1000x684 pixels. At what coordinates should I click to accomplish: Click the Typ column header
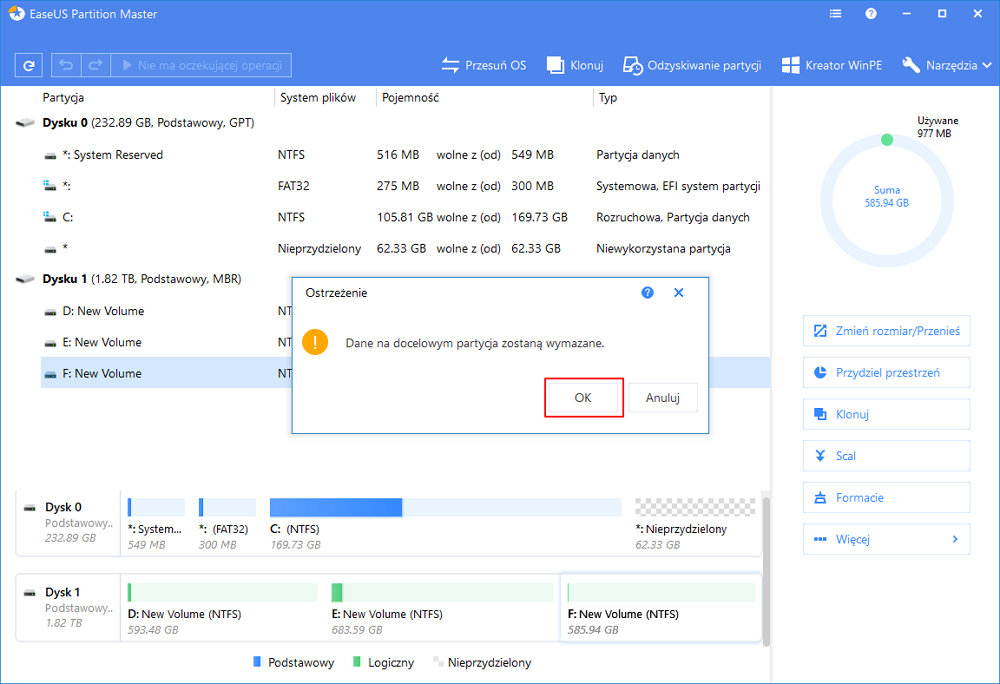pyautogui.click(x=608, y=98)
